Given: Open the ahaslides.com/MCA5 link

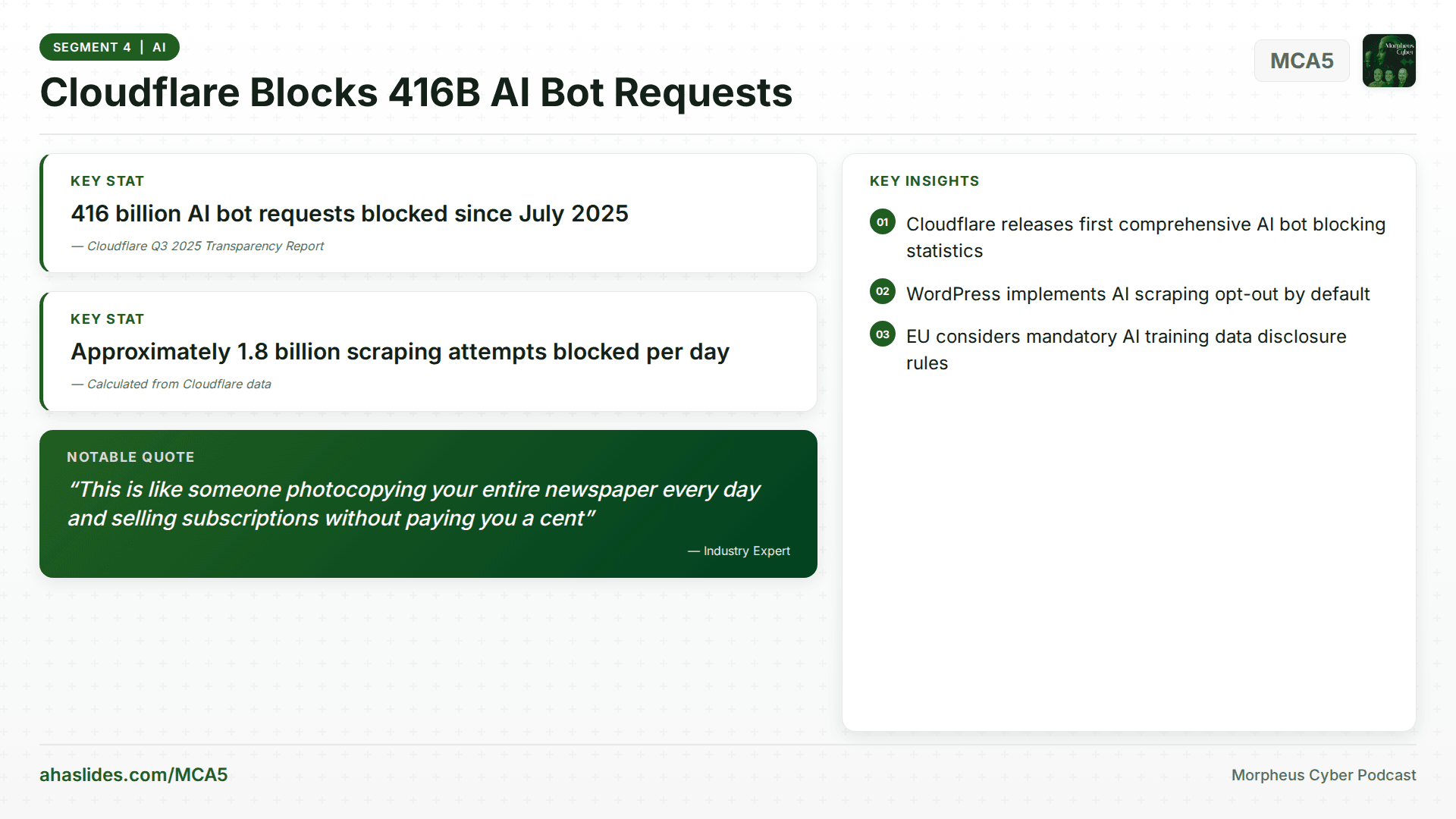Looking at the screenshot, I should (133, 774).
